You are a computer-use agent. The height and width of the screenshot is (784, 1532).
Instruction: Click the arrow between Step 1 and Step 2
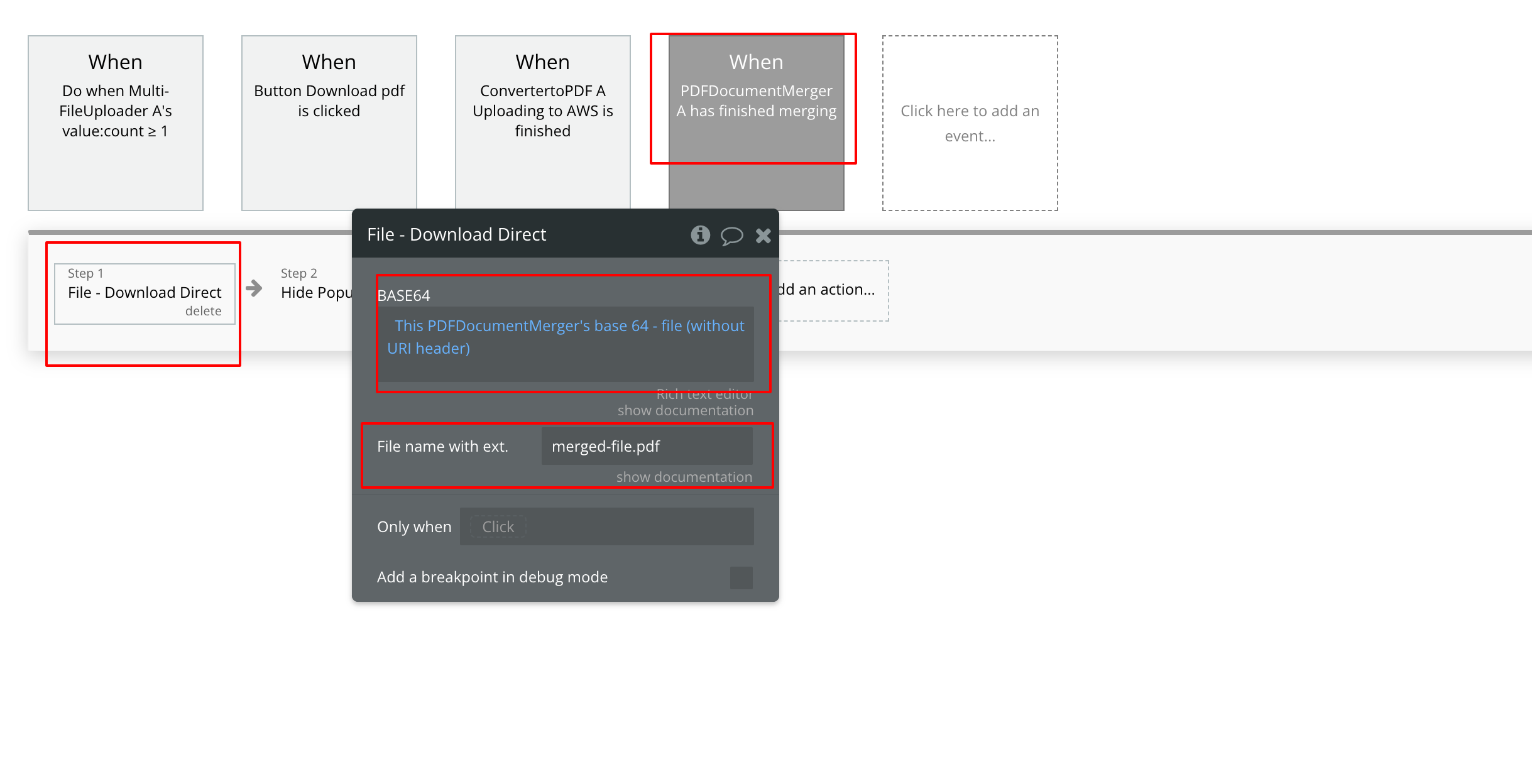click(254, 288)
